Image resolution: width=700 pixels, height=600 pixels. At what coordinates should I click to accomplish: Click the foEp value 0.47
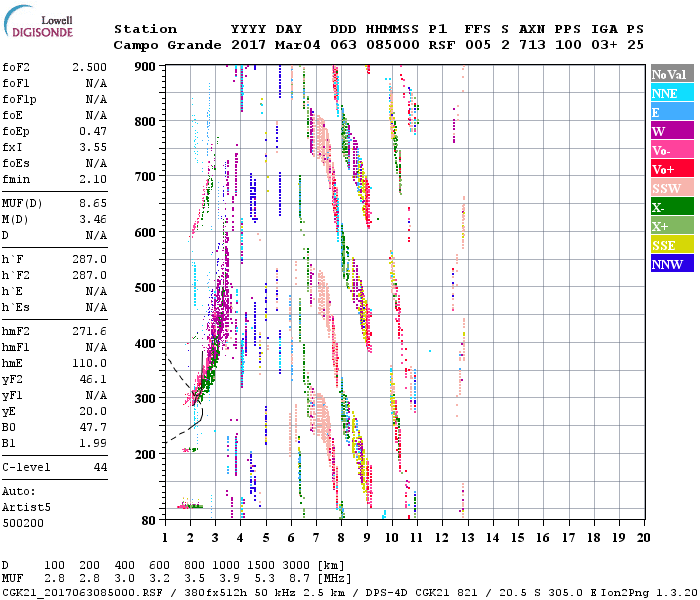click(x=93, y=132)
